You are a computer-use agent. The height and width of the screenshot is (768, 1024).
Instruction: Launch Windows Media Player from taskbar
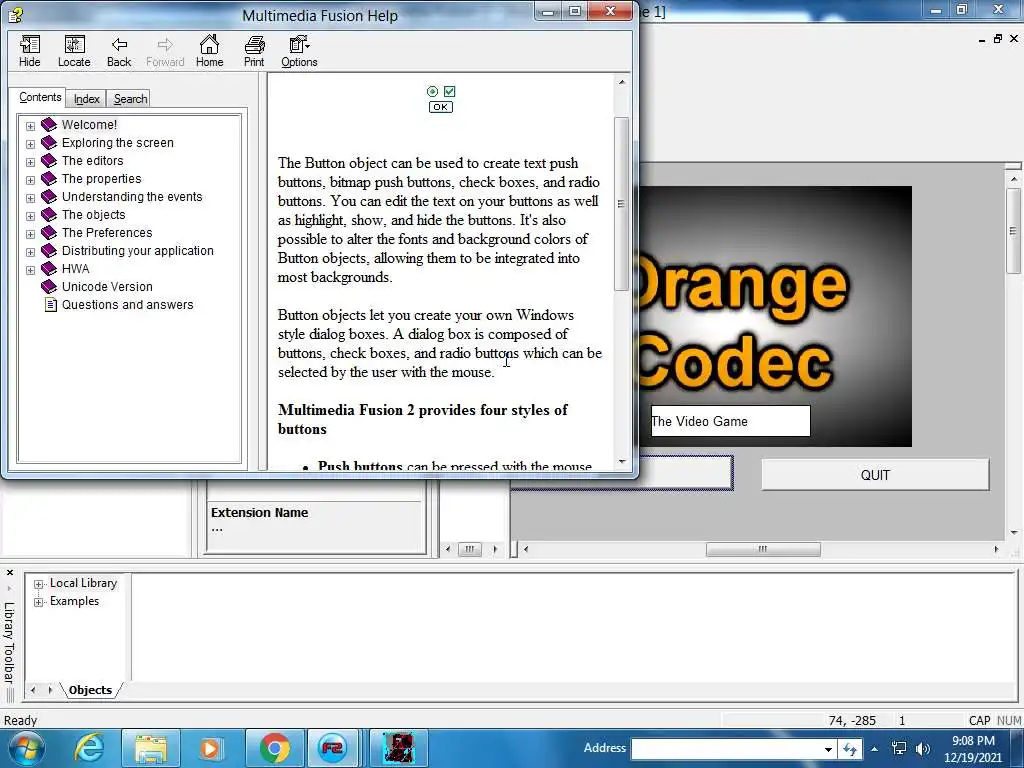(210, 748)
